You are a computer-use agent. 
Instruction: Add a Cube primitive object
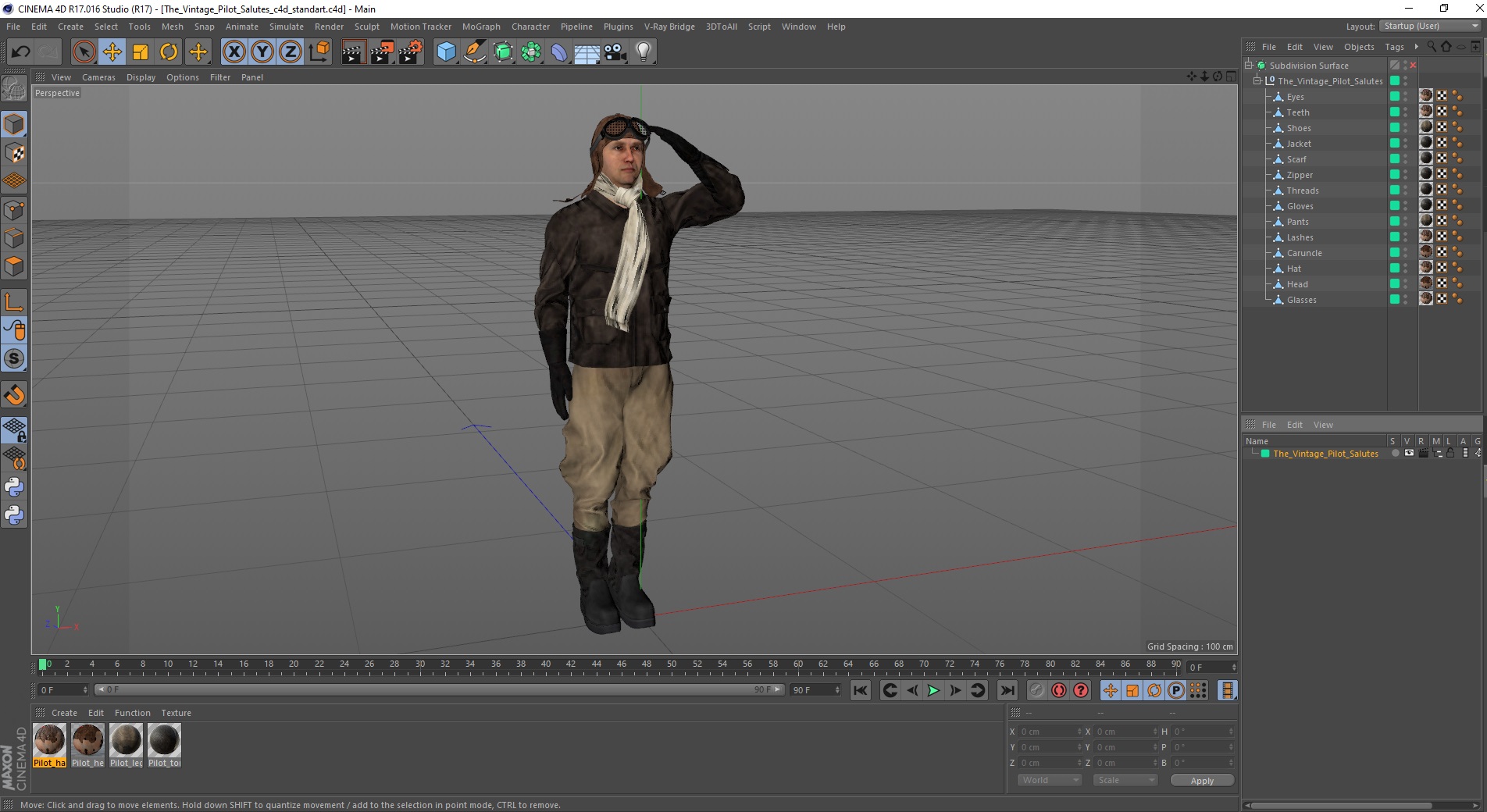pos(446,52)
